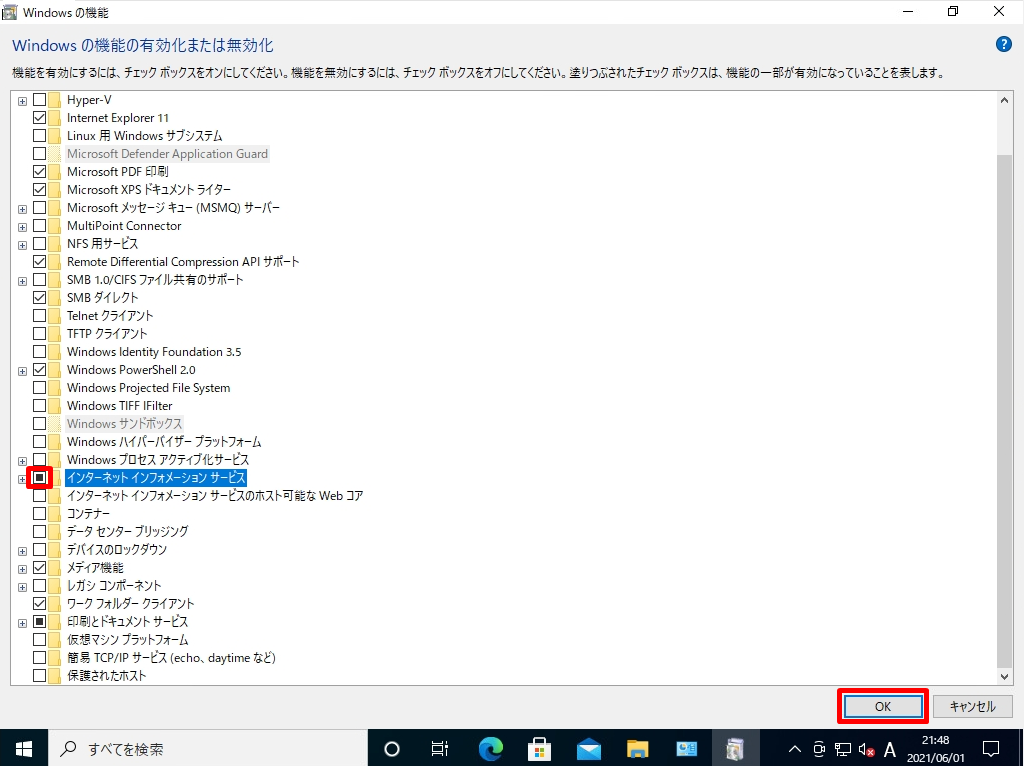Open the help question mark icon
Image resolution: width=1024 pixels, height=766 pixels.
(1003, 44)
